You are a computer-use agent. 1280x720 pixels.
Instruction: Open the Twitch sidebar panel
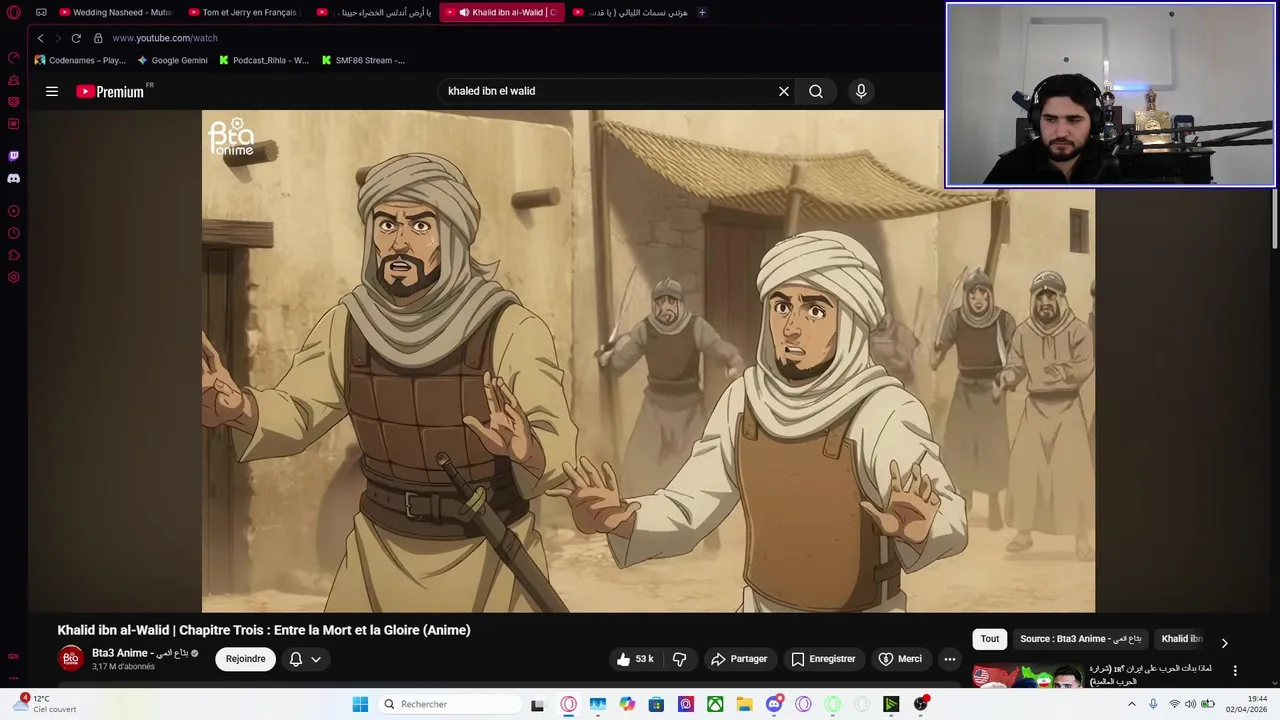(x=14, y=156)
